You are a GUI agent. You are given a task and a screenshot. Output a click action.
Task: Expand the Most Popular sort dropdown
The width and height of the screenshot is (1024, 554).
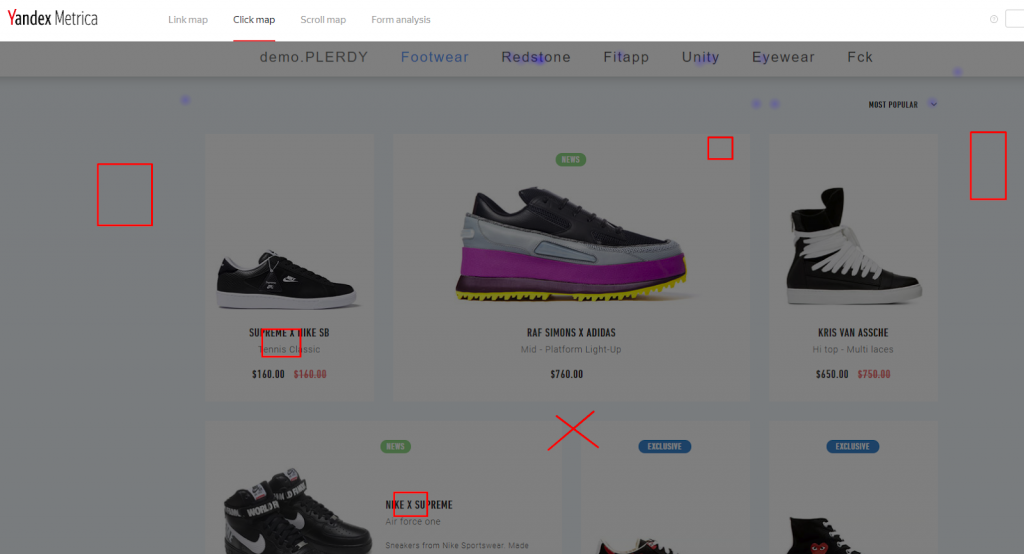pyautogui.click(x=893, y=104)
